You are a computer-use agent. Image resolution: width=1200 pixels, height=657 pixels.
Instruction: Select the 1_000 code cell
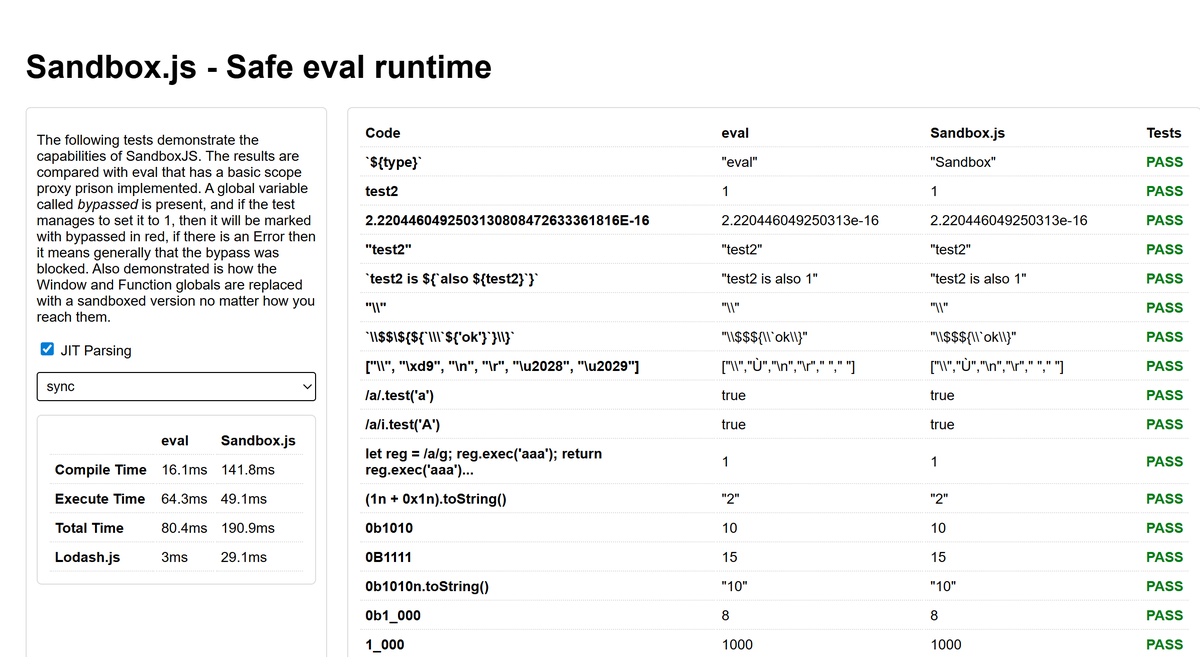tap(385, 644)
